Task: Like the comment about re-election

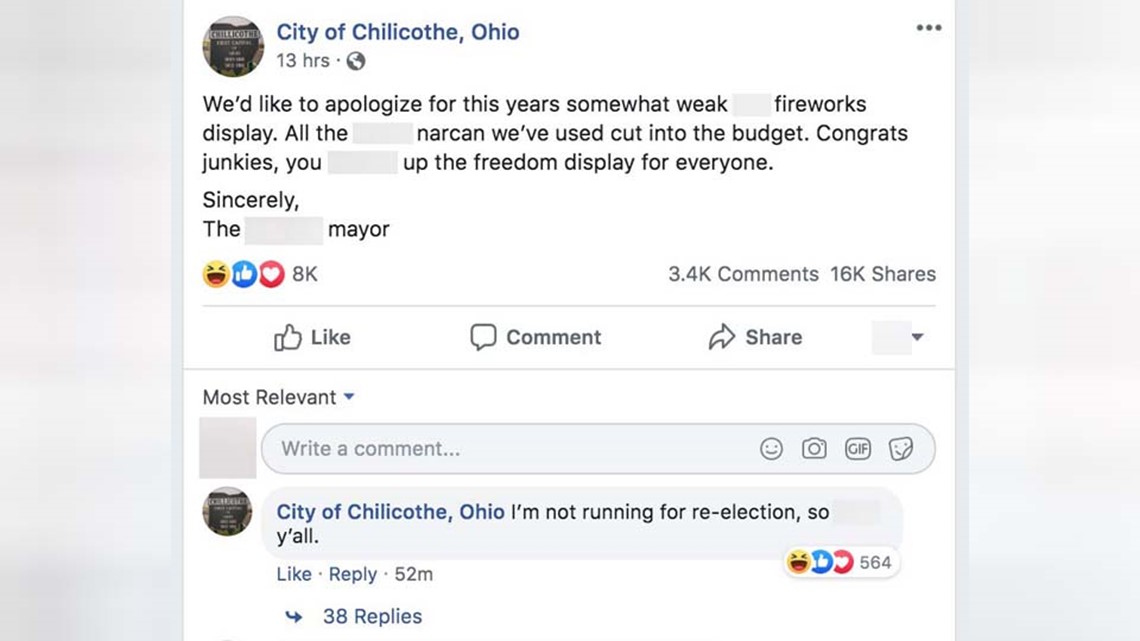Action: click(x=294, y=574)
